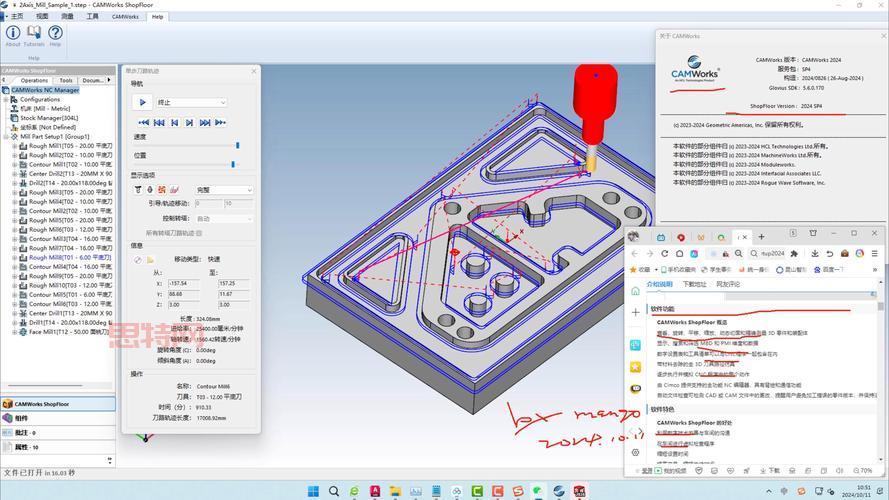Click the Windows Start button on taskbar
This screenshot has width=889, height=500.
[x=313, y=491]
